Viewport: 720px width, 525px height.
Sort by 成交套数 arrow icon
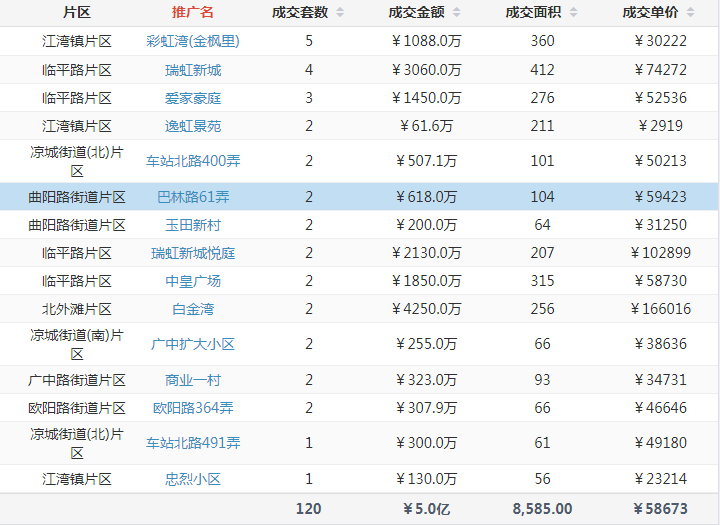tap(340, 12)
